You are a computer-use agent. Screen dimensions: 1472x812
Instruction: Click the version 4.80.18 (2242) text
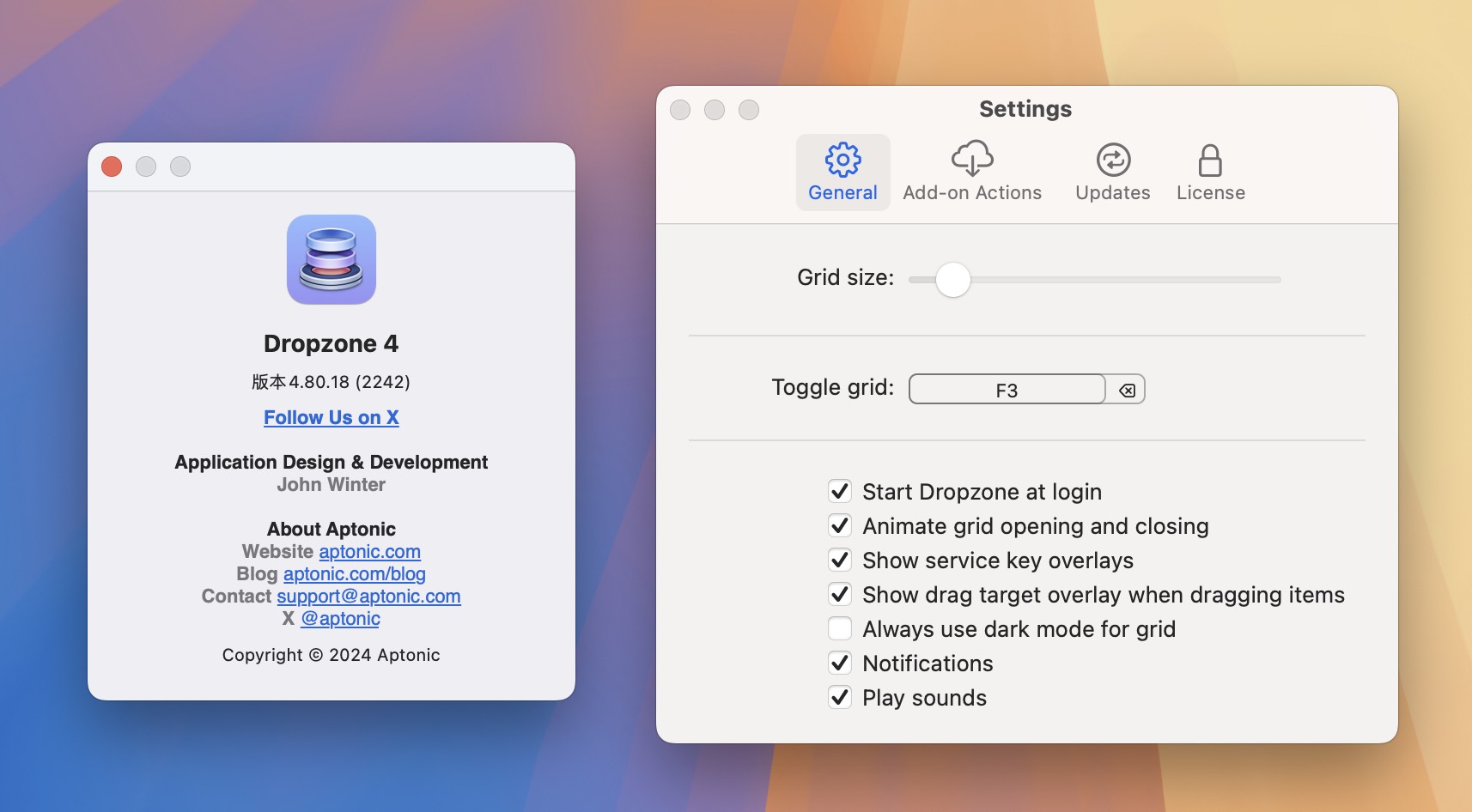pyautogui.click(x=332, y=382)
